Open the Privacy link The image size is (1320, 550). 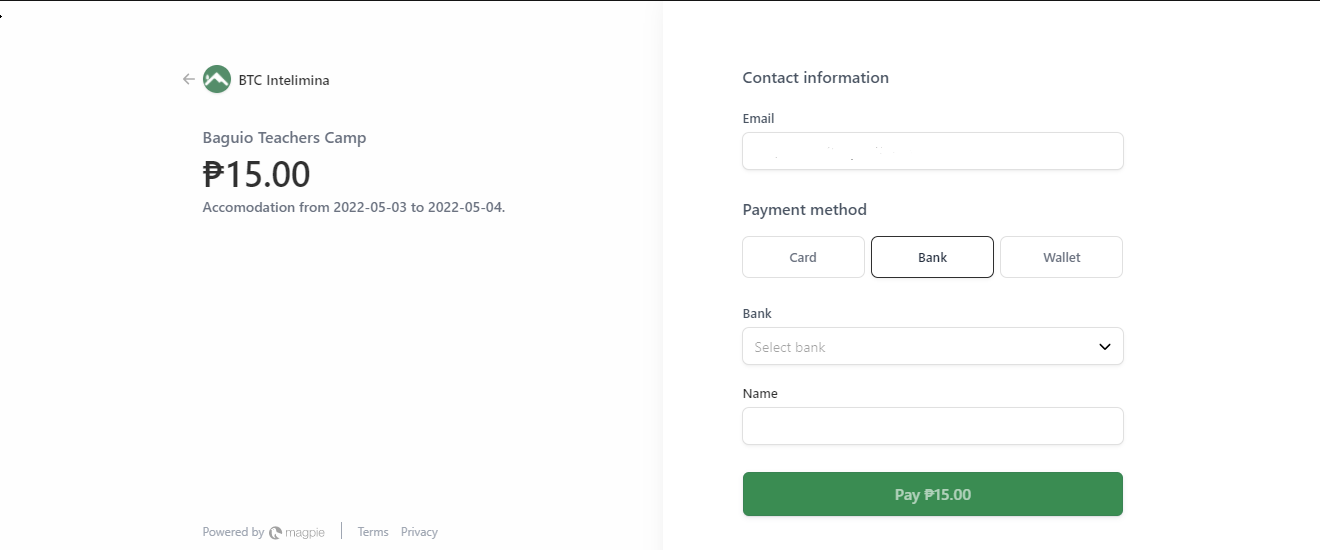419,532
